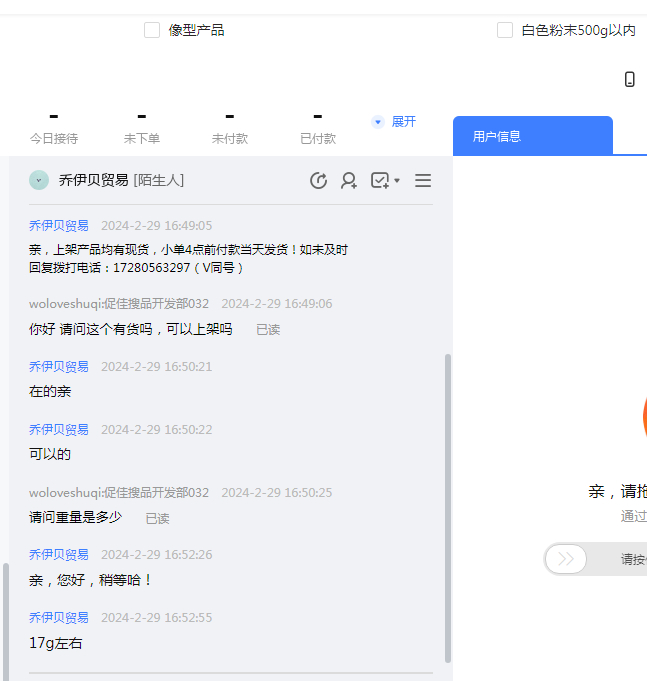Click the message reading 17g左右
Screen dimensions: 647x681
click(56, 643)
